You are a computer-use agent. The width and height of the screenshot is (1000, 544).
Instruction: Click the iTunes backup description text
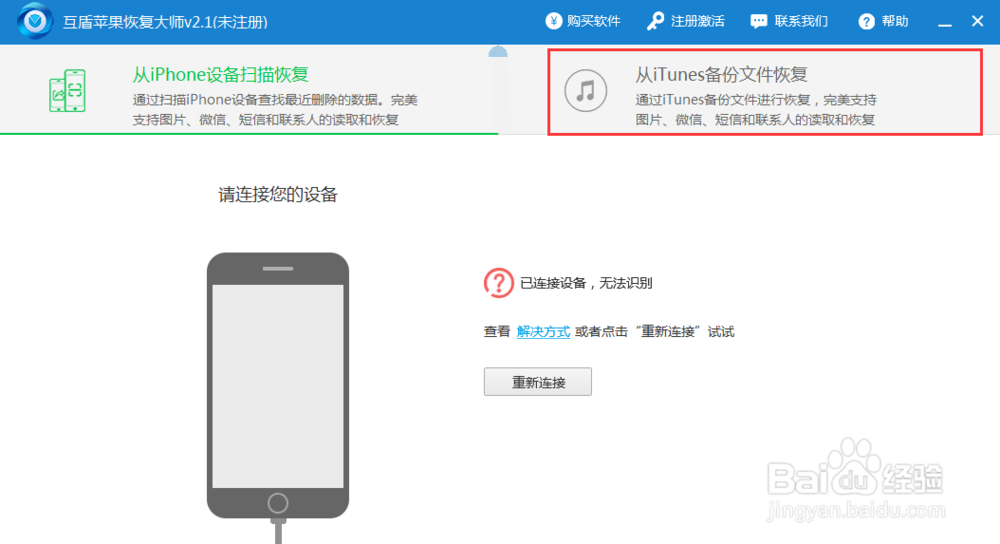pyautogui.click(x=756, y=110)
